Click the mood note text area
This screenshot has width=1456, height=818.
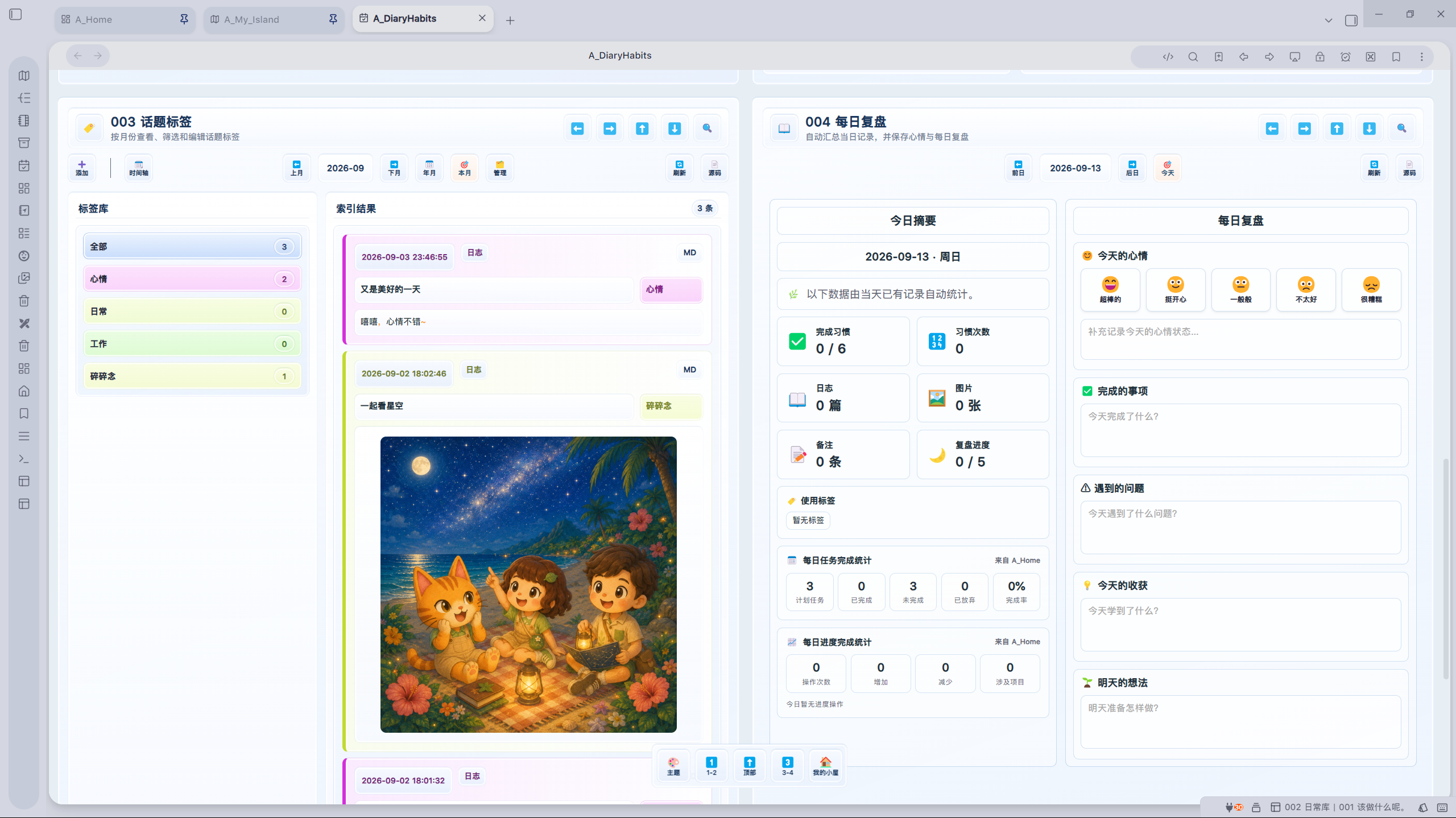point(1240,339)
